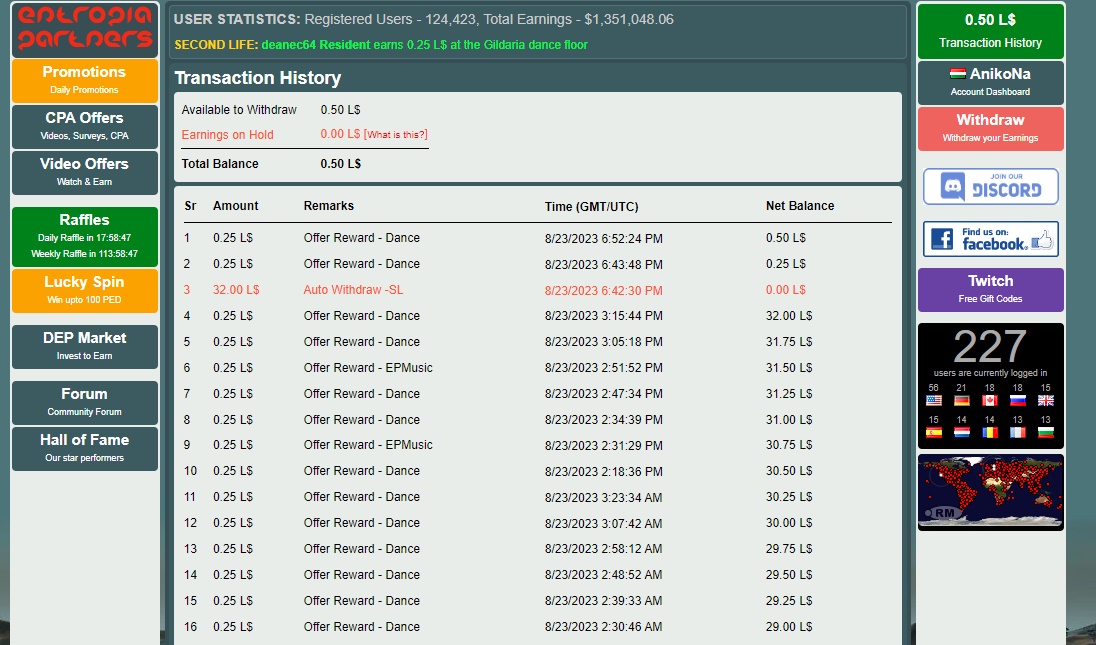Open Lucky Spin
This screenshot has height=645, width=1096.
point(85,291)
